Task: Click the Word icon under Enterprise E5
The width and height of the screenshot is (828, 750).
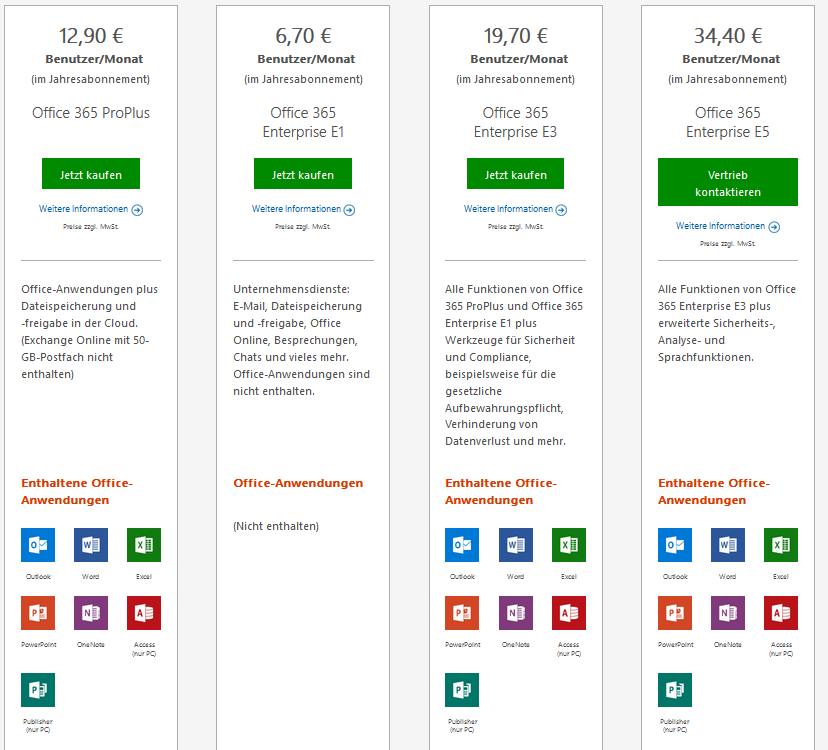Action: pos(728,545)
